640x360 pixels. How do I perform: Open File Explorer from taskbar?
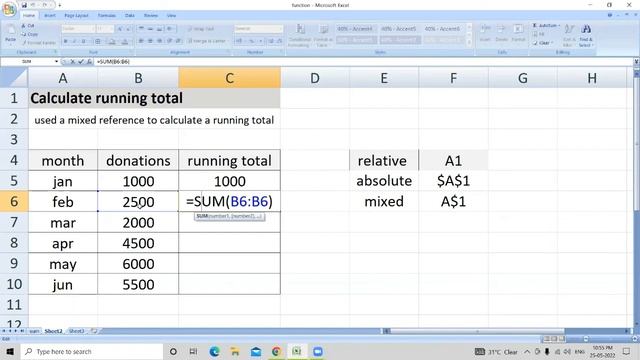click(235, 351)
